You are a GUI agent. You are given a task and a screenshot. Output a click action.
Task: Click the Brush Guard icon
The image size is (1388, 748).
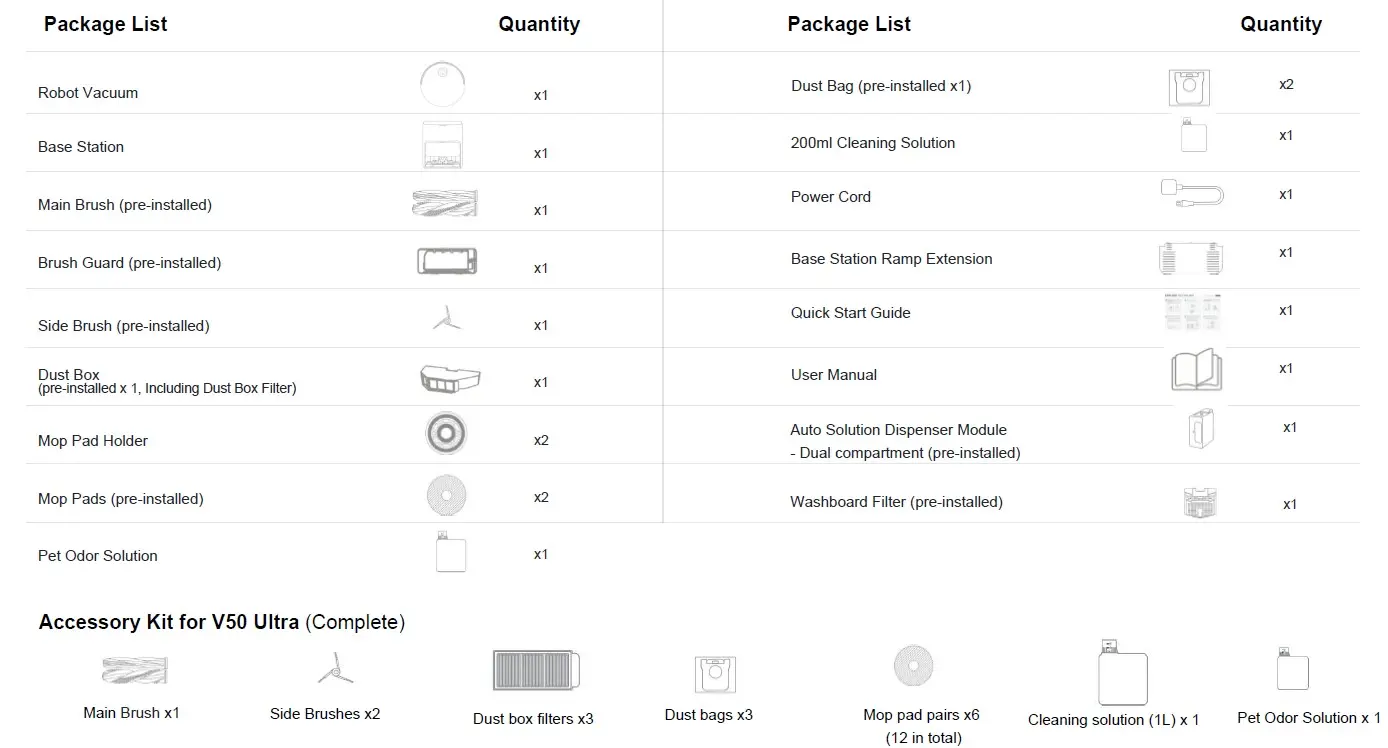coord(446,261)
